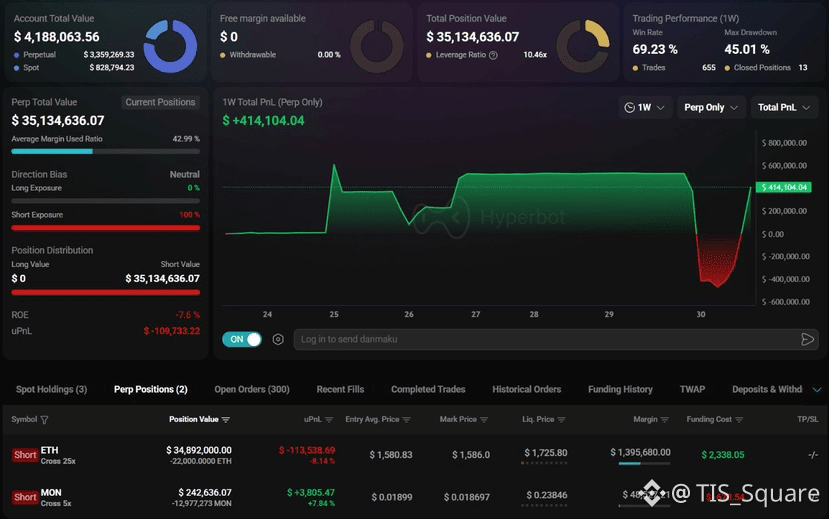
Task: Click the Short Exposure red bar
Action: point(105,228)
